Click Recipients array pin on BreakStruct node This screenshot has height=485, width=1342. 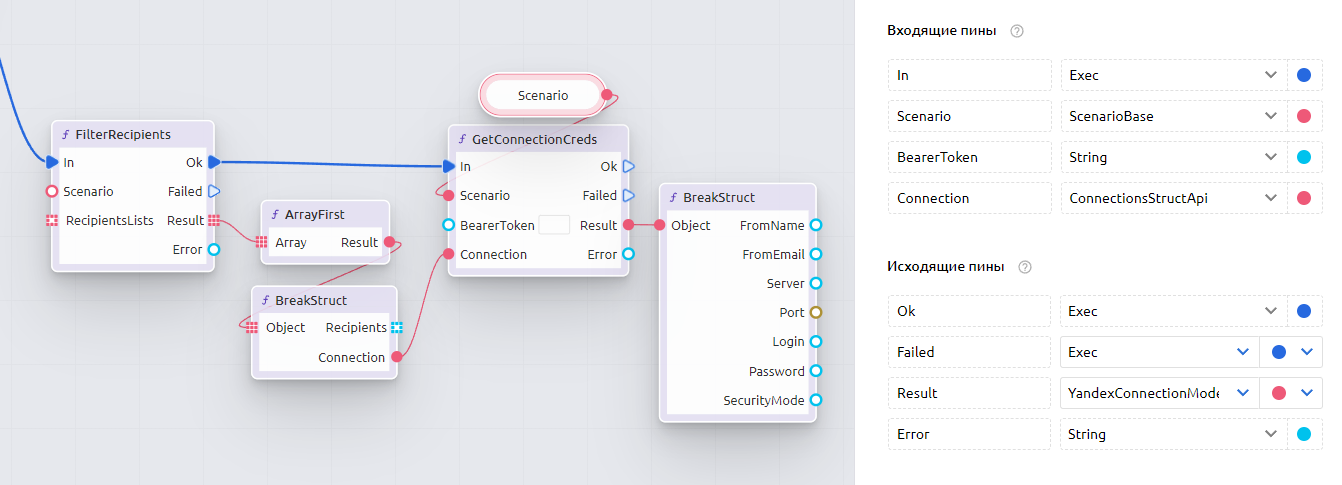396,328
